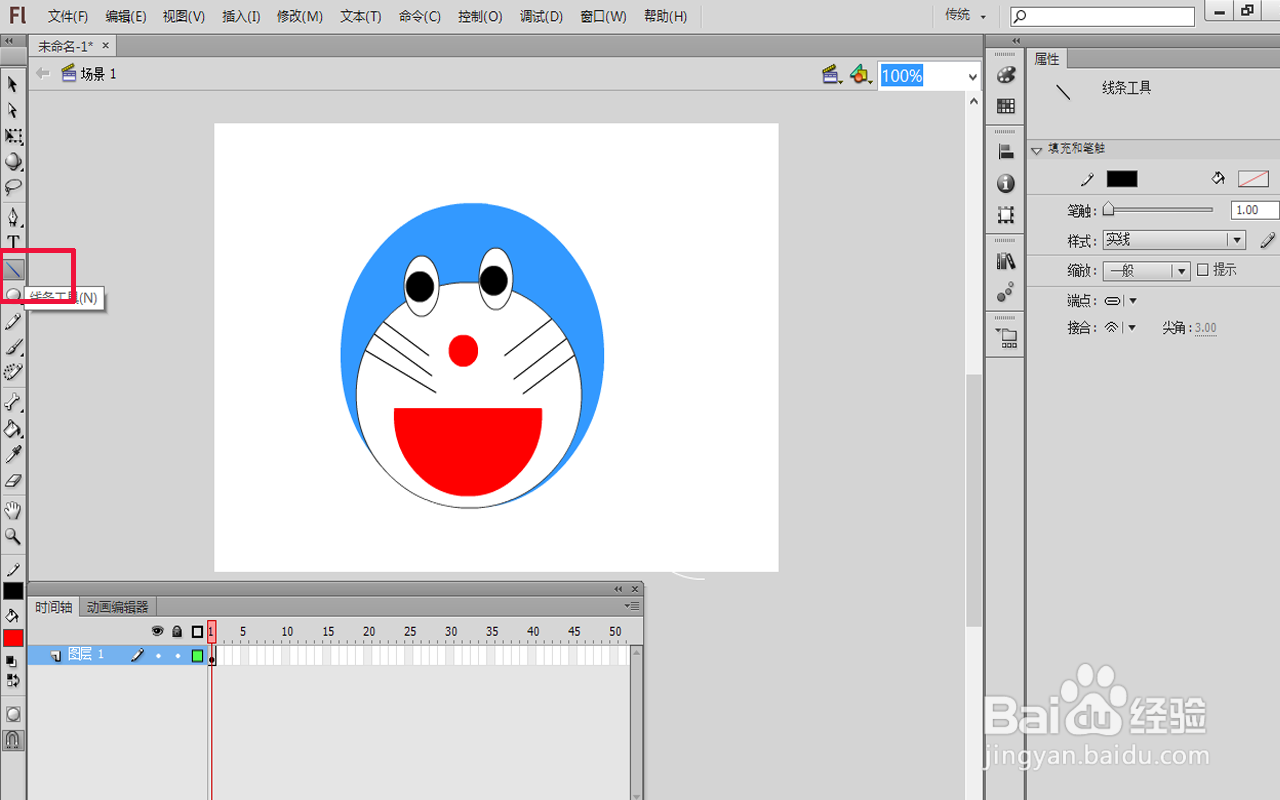Click the search field in menu bar
1280x800 pixels.
1102,16
